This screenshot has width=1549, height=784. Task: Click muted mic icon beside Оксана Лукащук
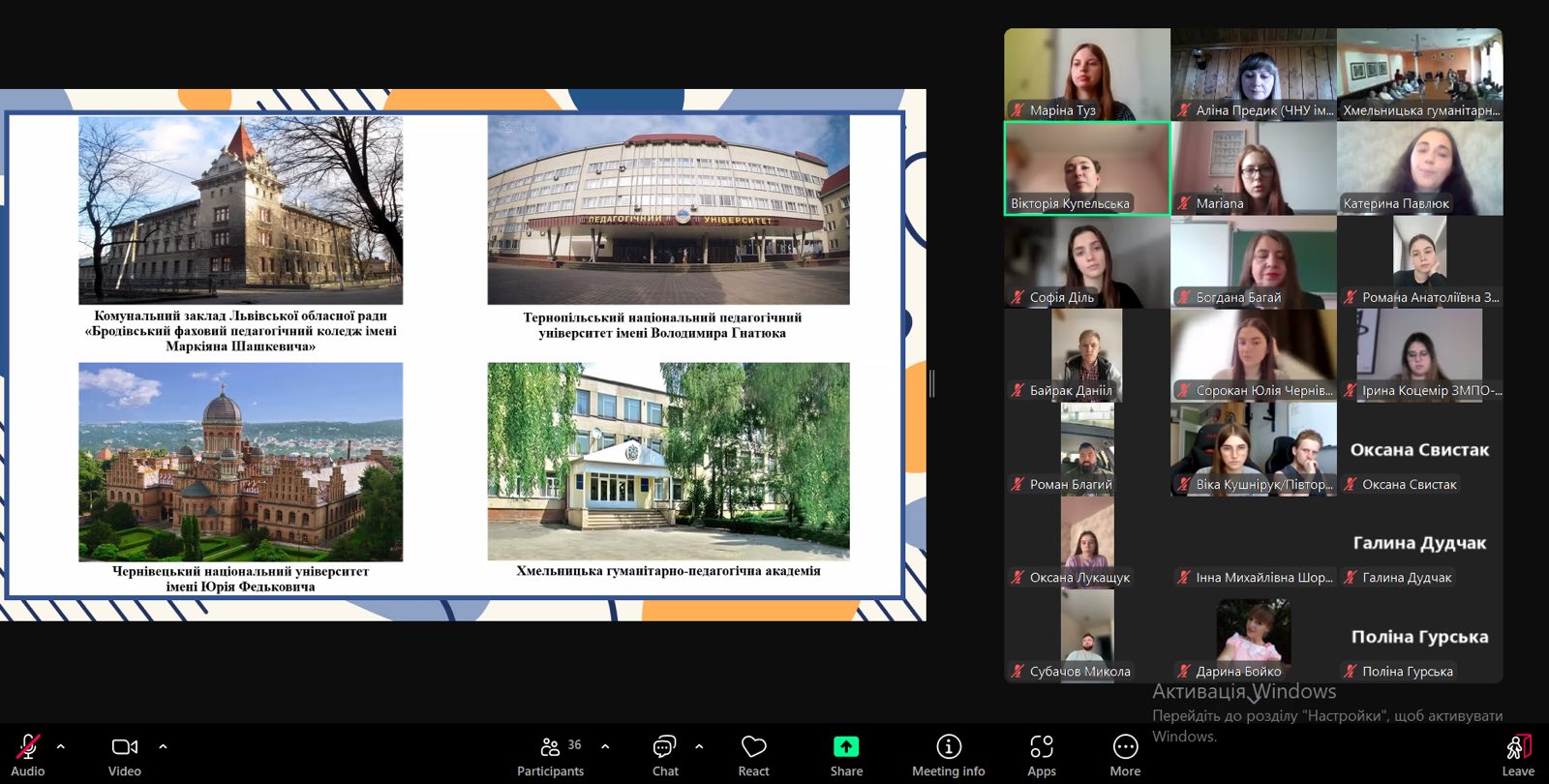pos(1017,577)
